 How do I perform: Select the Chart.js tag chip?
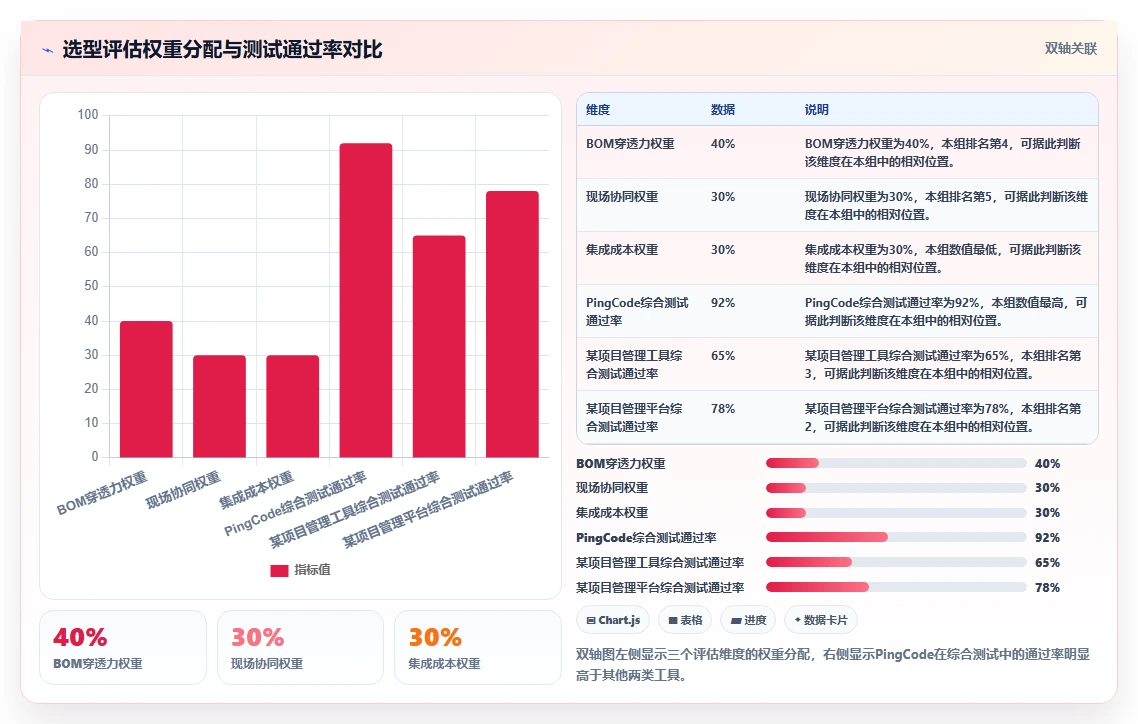613,620
